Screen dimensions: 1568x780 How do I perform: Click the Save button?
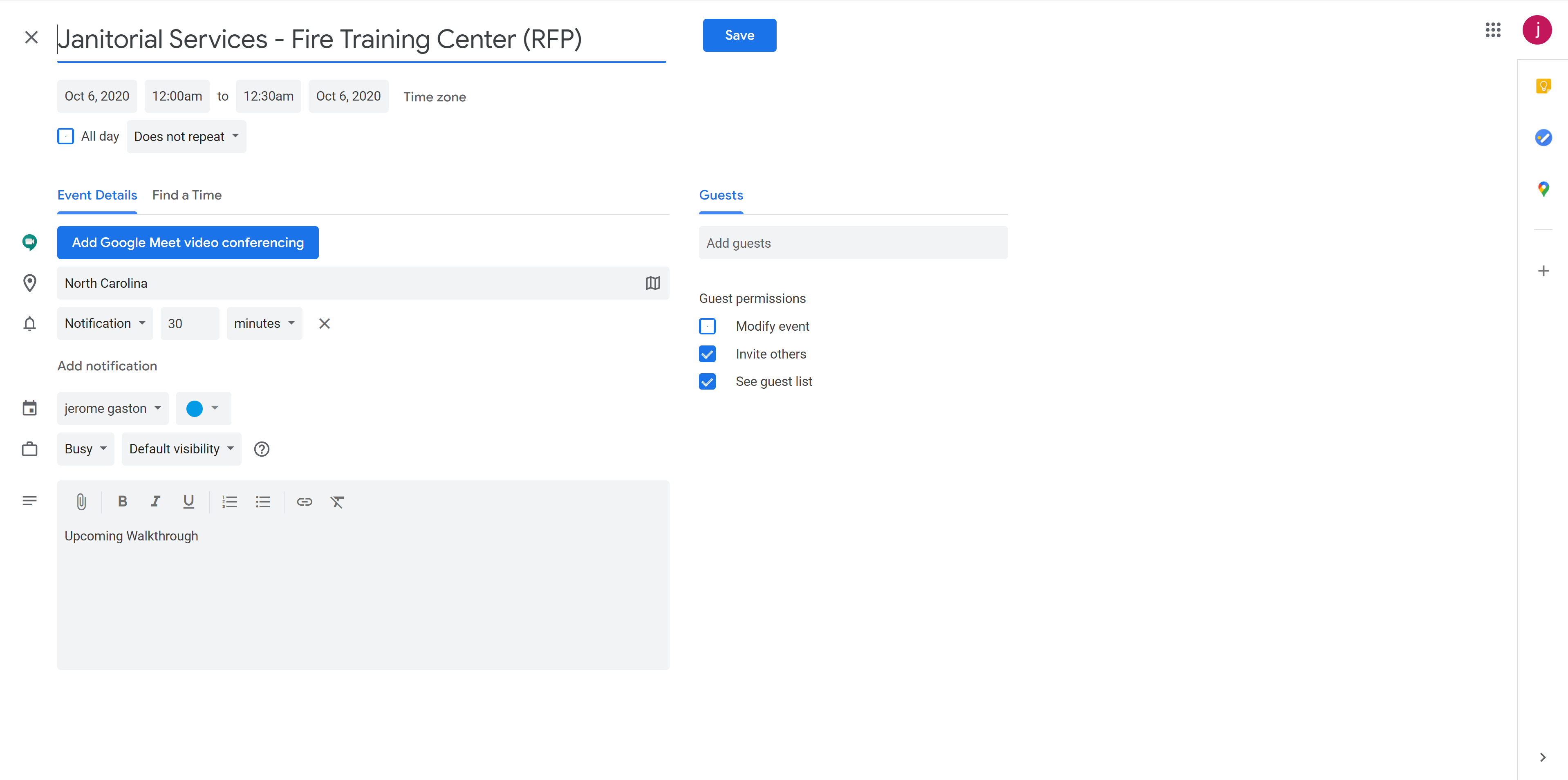click(x=739, y=35)
